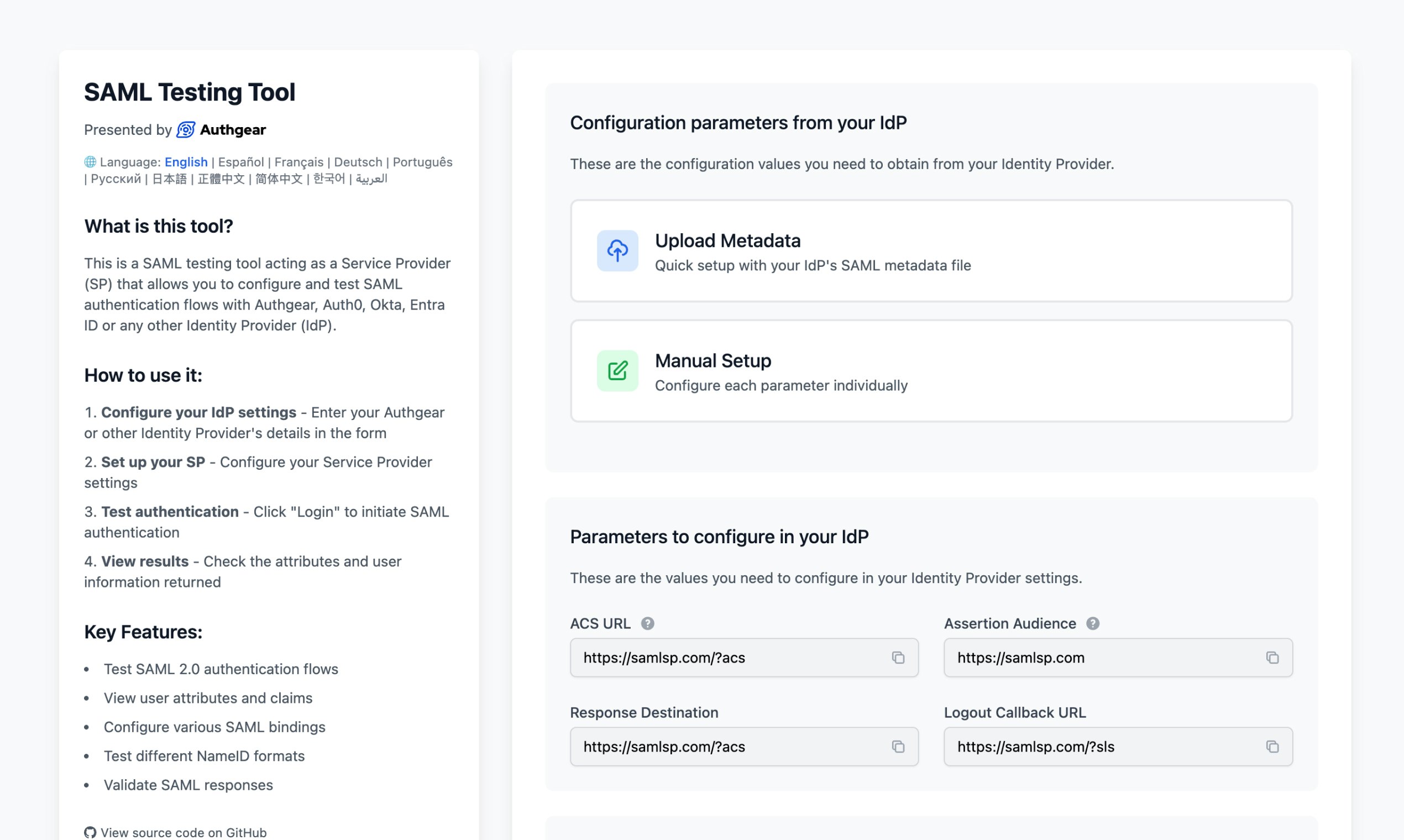Switch language to Deutsch
The height and width of the screenshot is (840, 1404).
point(358,162)
